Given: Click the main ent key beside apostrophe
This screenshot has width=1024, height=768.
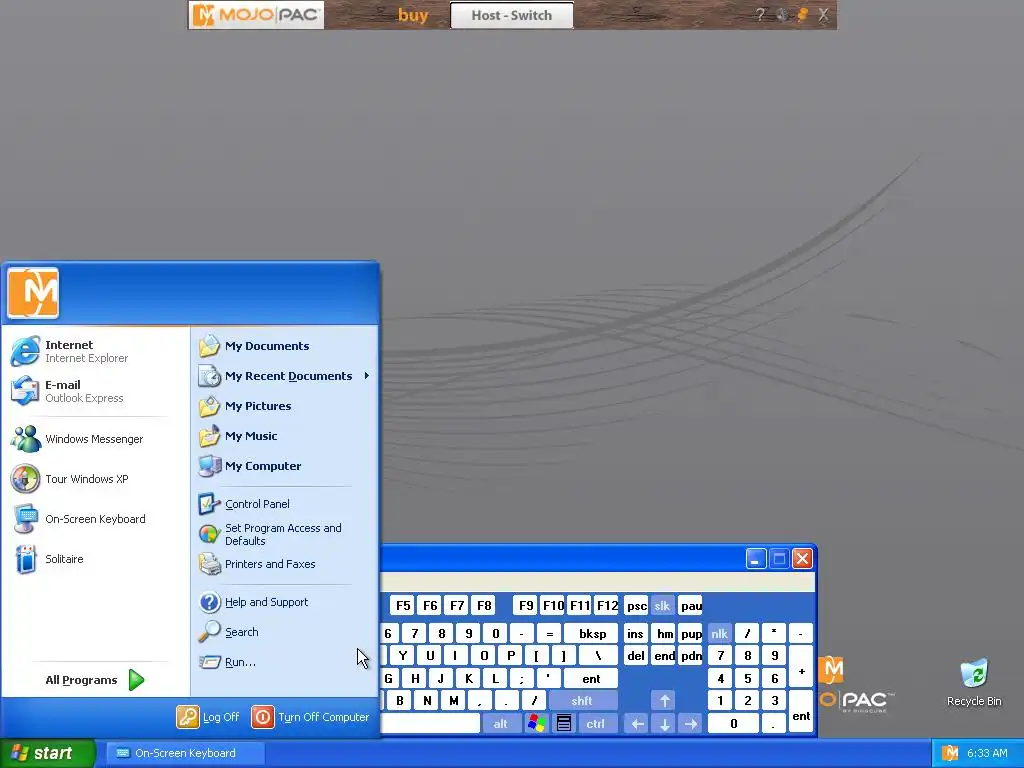Looking at the screenshot, I should [591, 679].
